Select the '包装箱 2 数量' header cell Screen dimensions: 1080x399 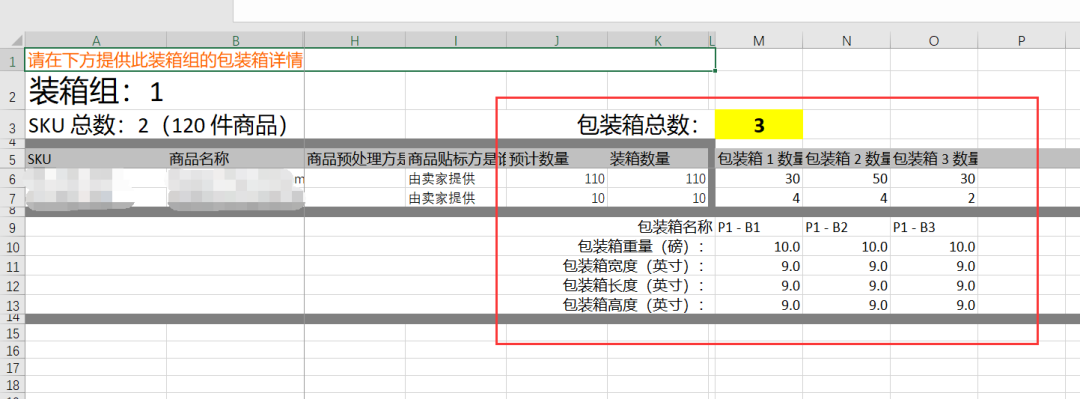click(847, 159)
